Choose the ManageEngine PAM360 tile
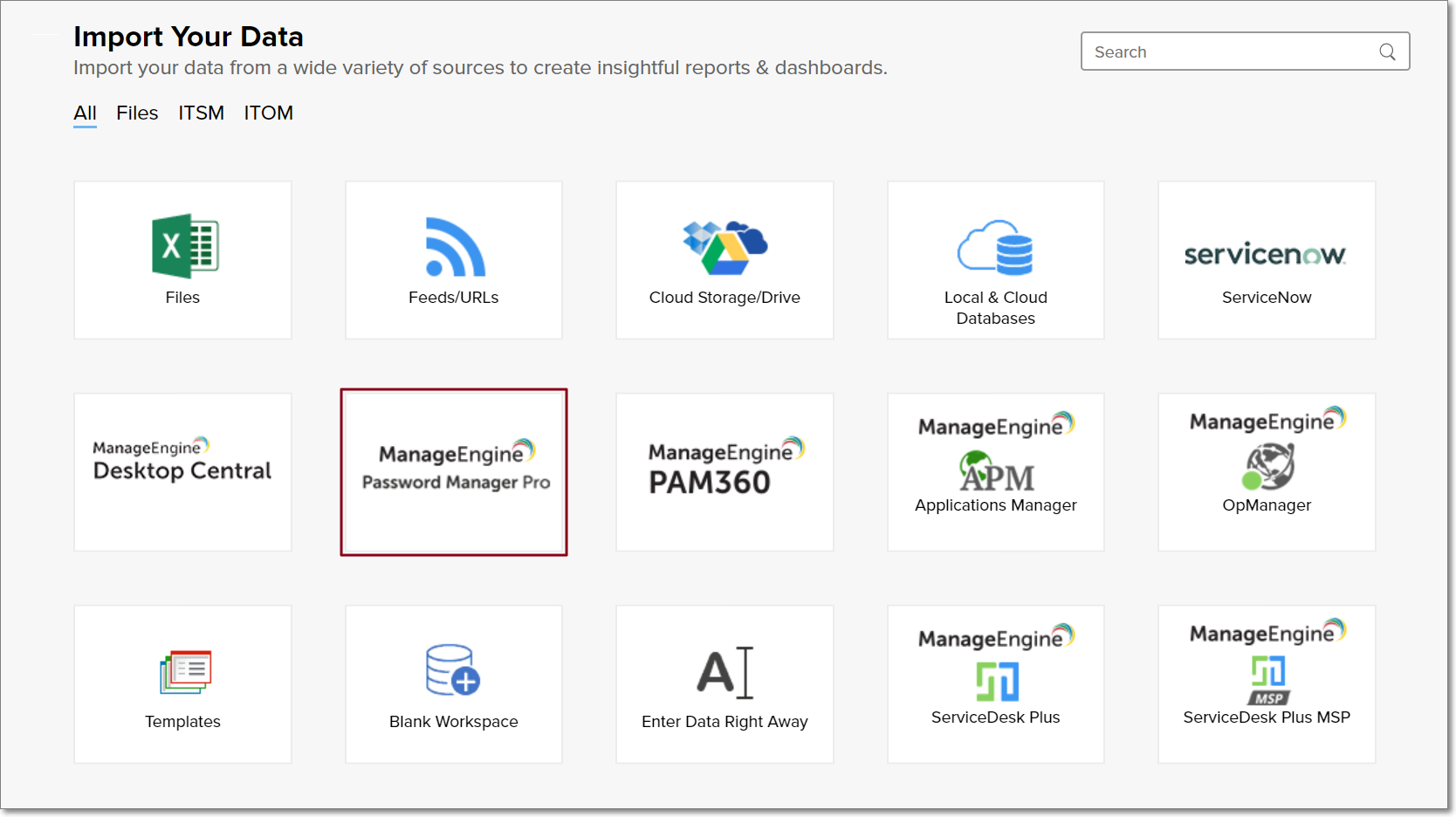1456x817 pixels. pos(725,471)
